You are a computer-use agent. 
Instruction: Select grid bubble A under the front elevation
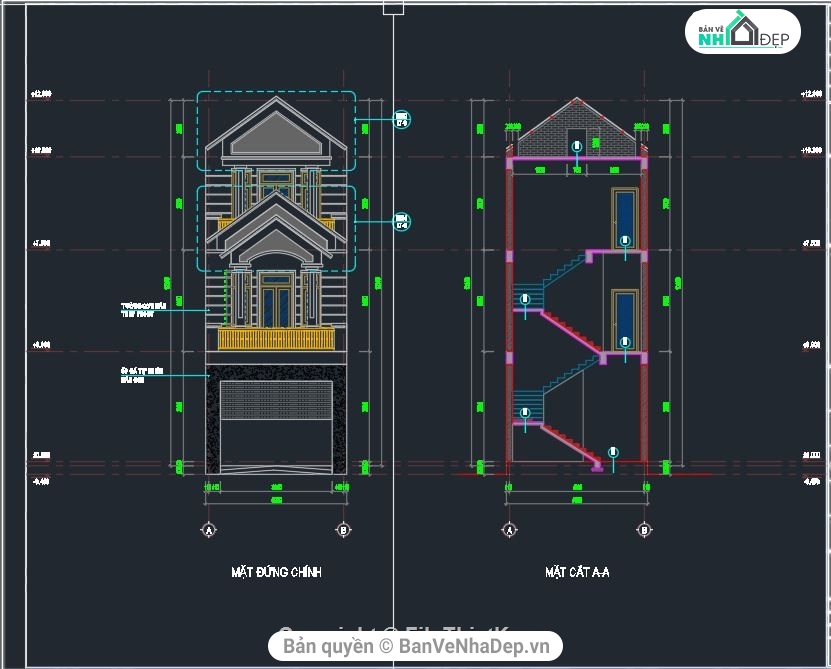pos(209,529)
